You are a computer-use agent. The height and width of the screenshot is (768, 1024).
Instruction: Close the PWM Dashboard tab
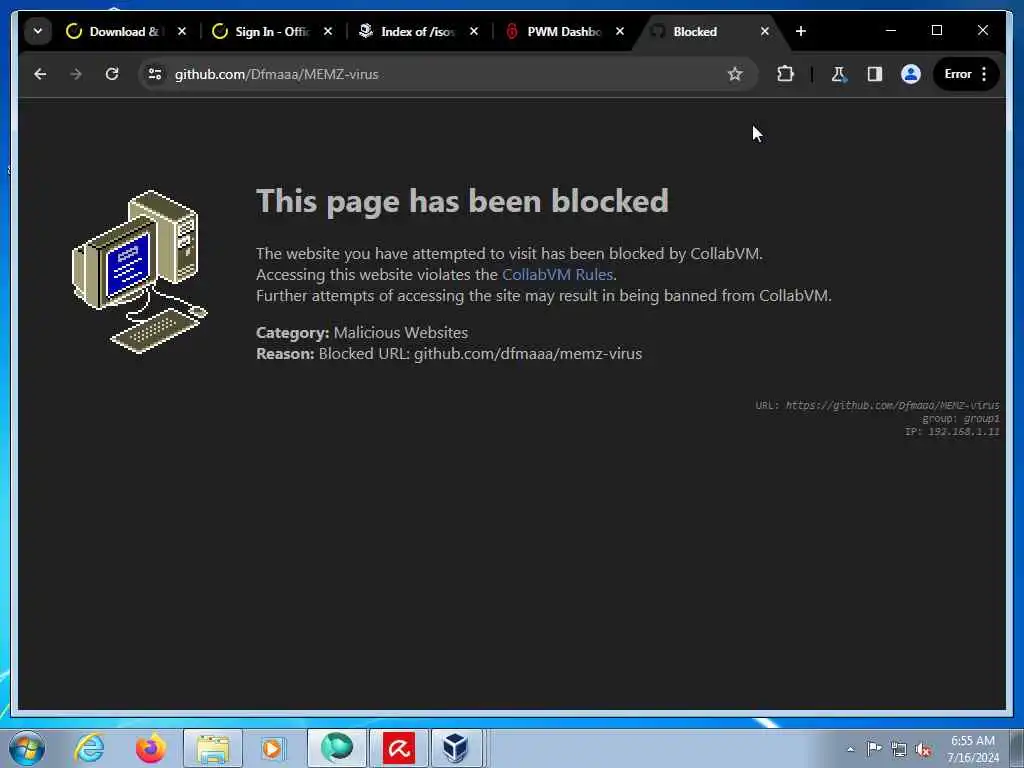(x=620, y=31)
